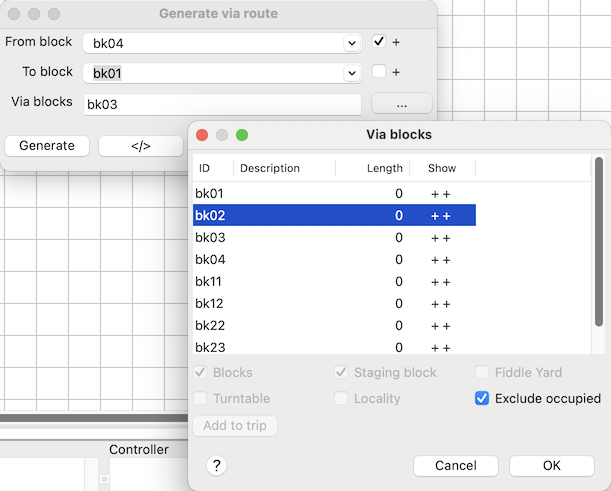Sort list by ID column header
Image resolution: width=611 pixels, height=491 pixels.
click(x=212, y=168)
